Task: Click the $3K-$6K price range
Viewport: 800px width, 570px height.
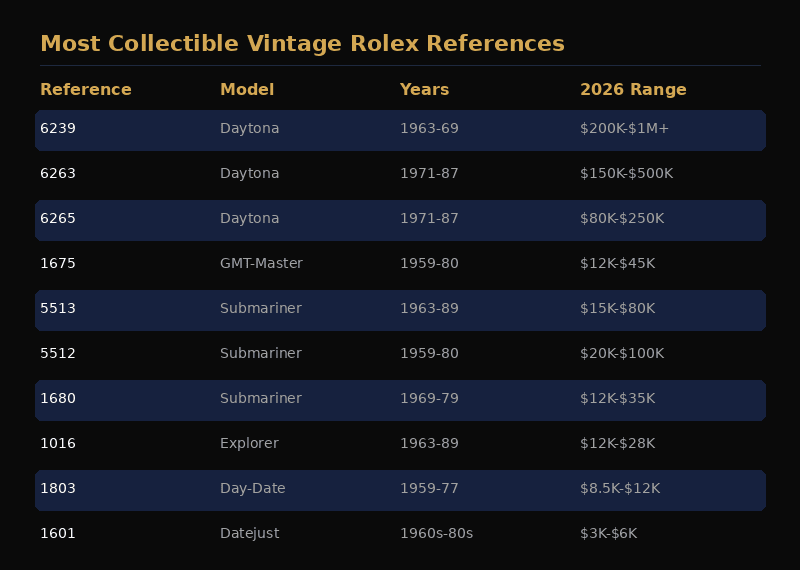Action: click(609, 533)
